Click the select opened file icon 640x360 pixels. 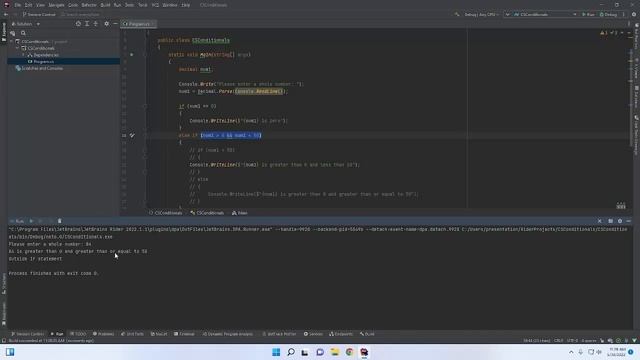click(x=78, y=24)
